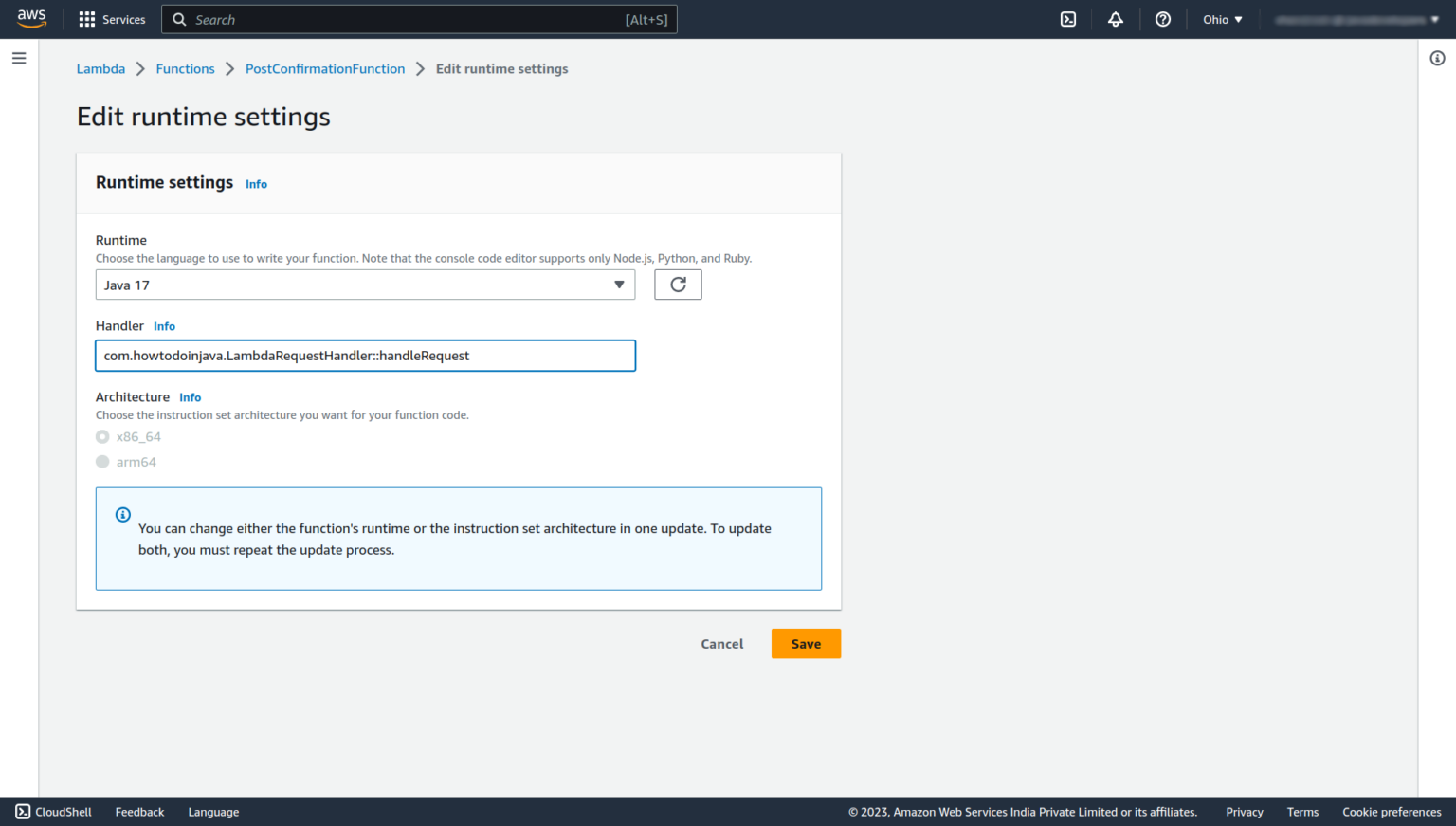Cancel the runtime edit
Viewport: 1456px width, 826px height.
coord(721,643)
